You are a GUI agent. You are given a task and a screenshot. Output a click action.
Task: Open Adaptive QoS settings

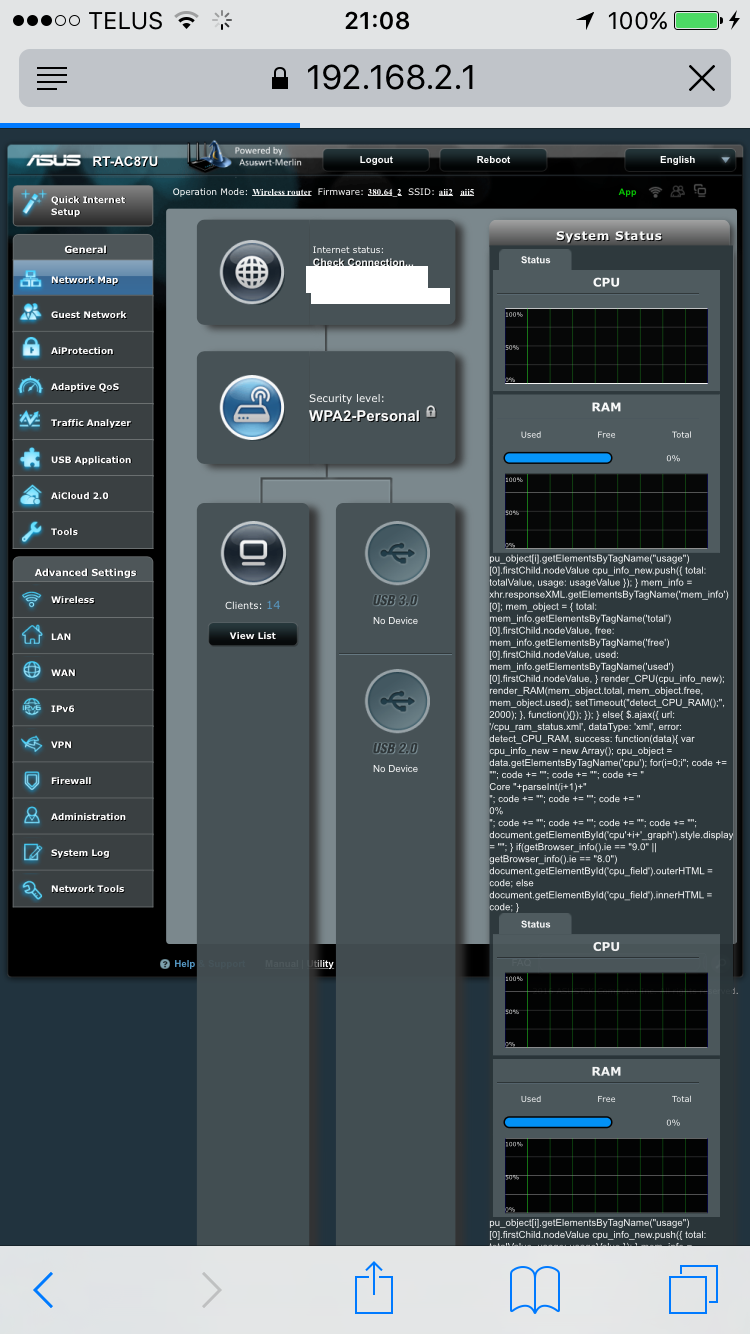tap(82, 387)
